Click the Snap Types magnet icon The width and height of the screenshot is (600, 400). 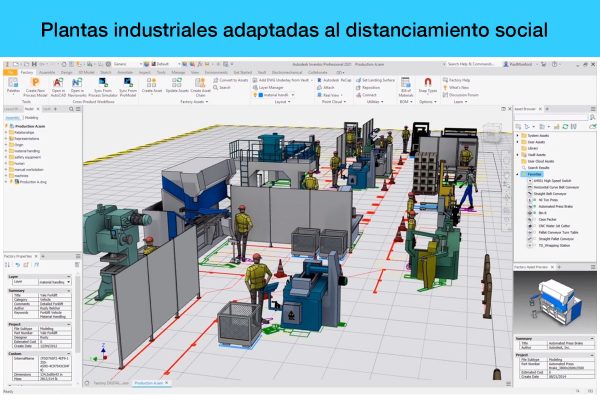click(x=428, y=82)
